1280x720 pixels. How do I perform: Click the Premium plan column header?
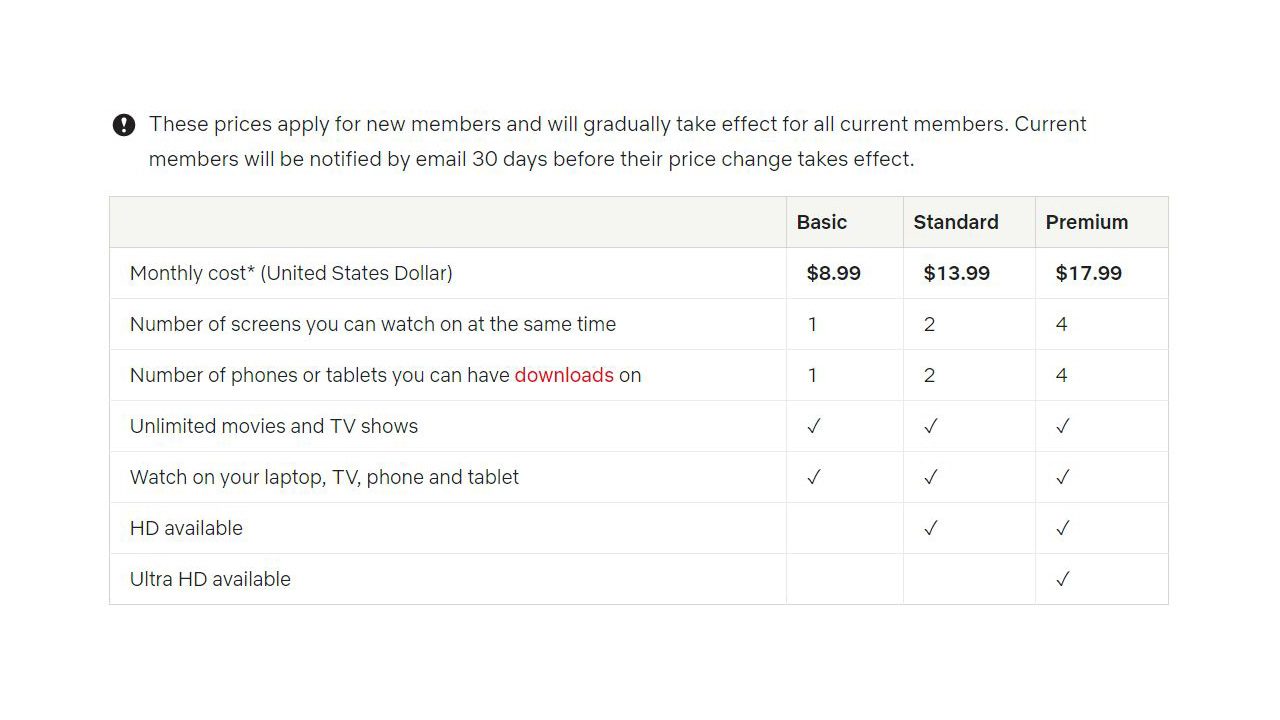click(1087, 222)
